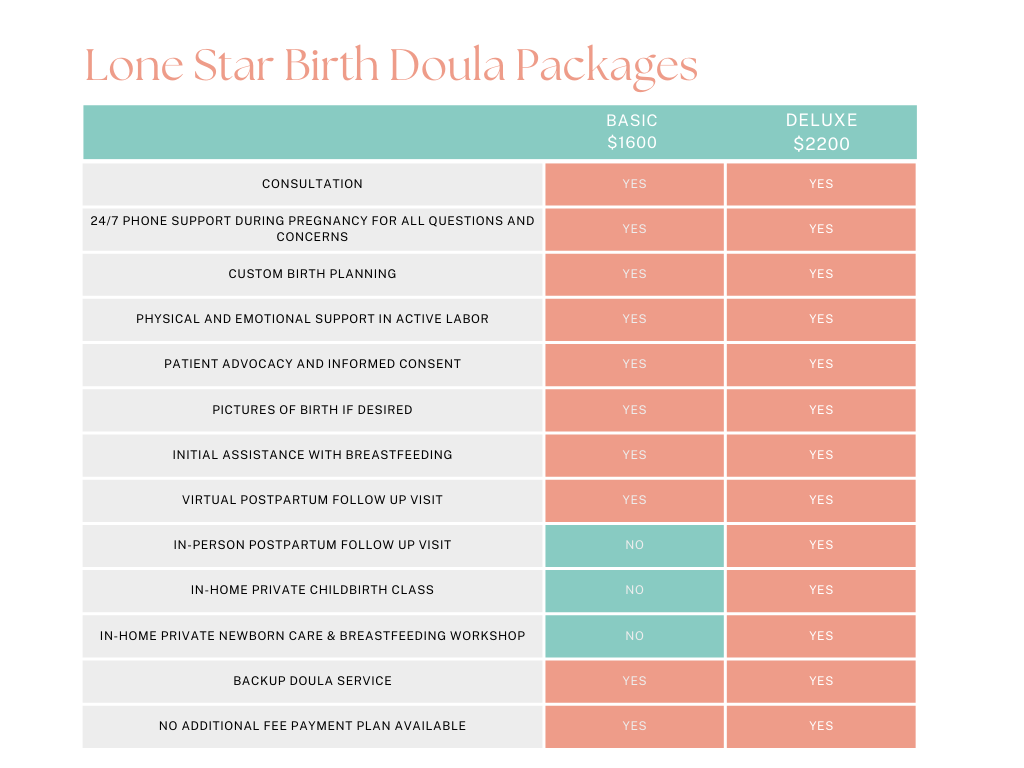Viewport: 1024px width, 768px height.
Task: Select Patient Advocacy and Informed Consent label
Action: pos(312,364)
